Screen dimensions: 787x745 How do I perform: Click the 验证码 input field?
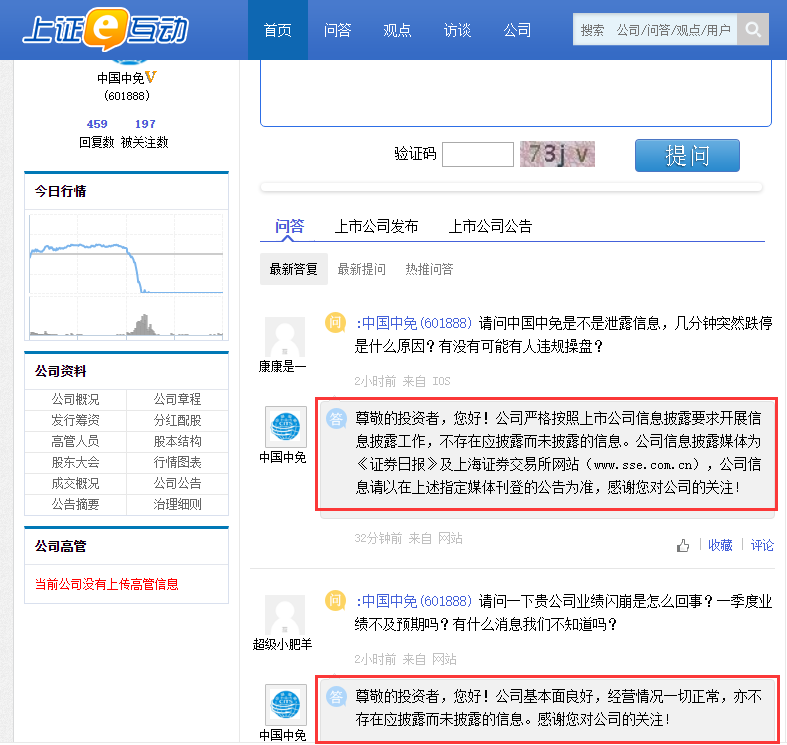click(x=477, y=154)
